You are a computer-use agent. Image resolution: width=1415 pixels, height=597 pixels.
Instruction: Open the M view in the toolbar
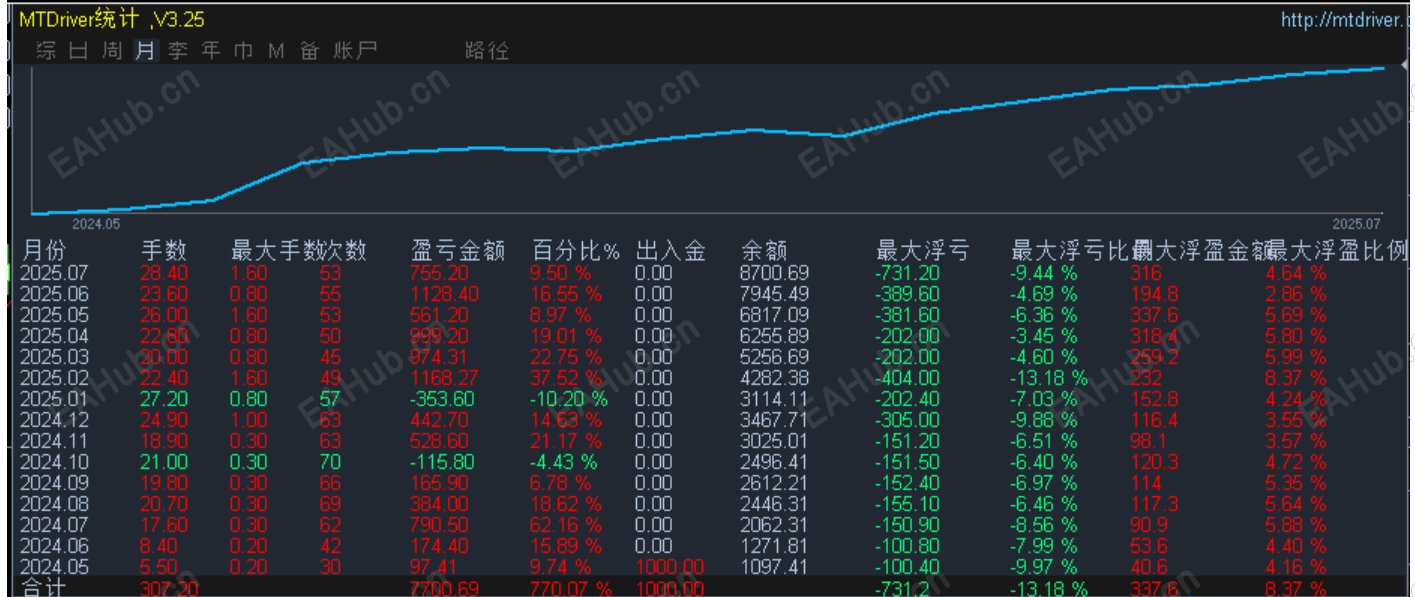[276, 51]
